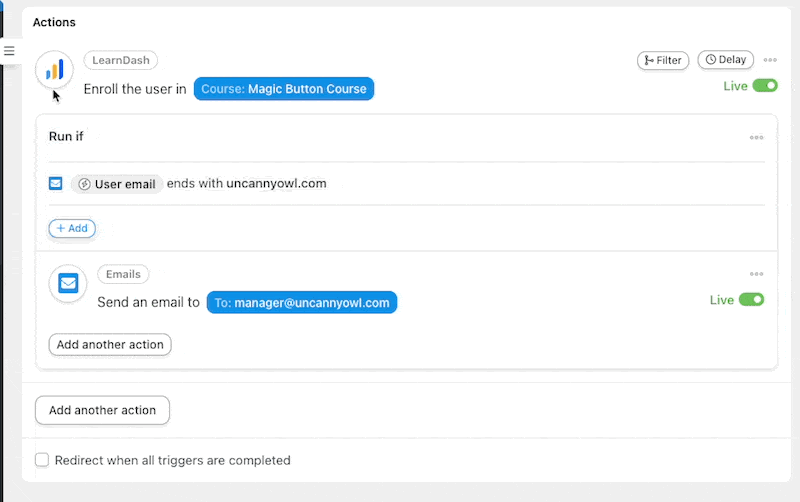Click the Add condition button
The height and width of the screenshot is (502, 800).
tap(72, 228)
